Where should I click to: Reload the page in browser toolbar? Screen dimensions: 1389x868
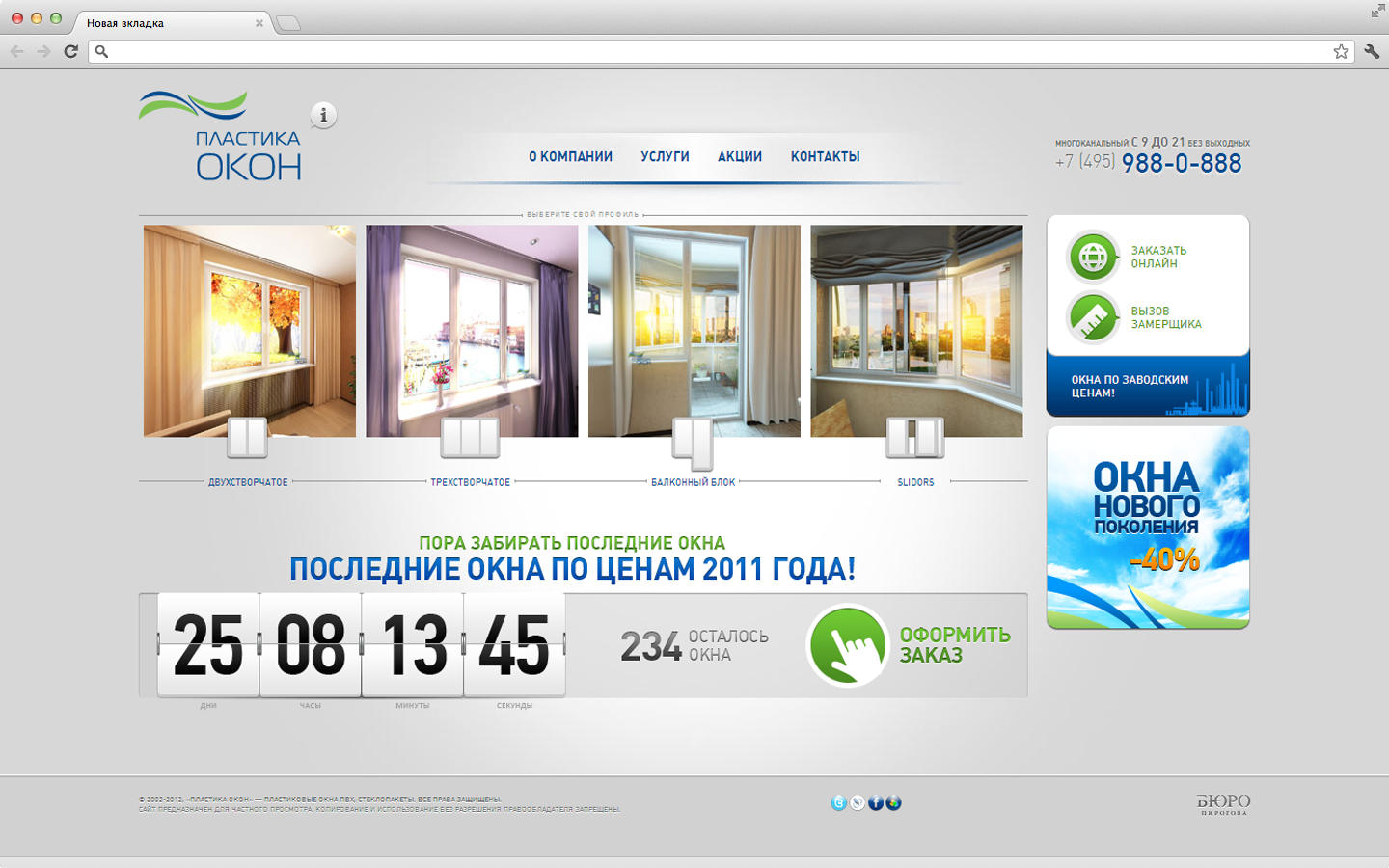(70, 52)
